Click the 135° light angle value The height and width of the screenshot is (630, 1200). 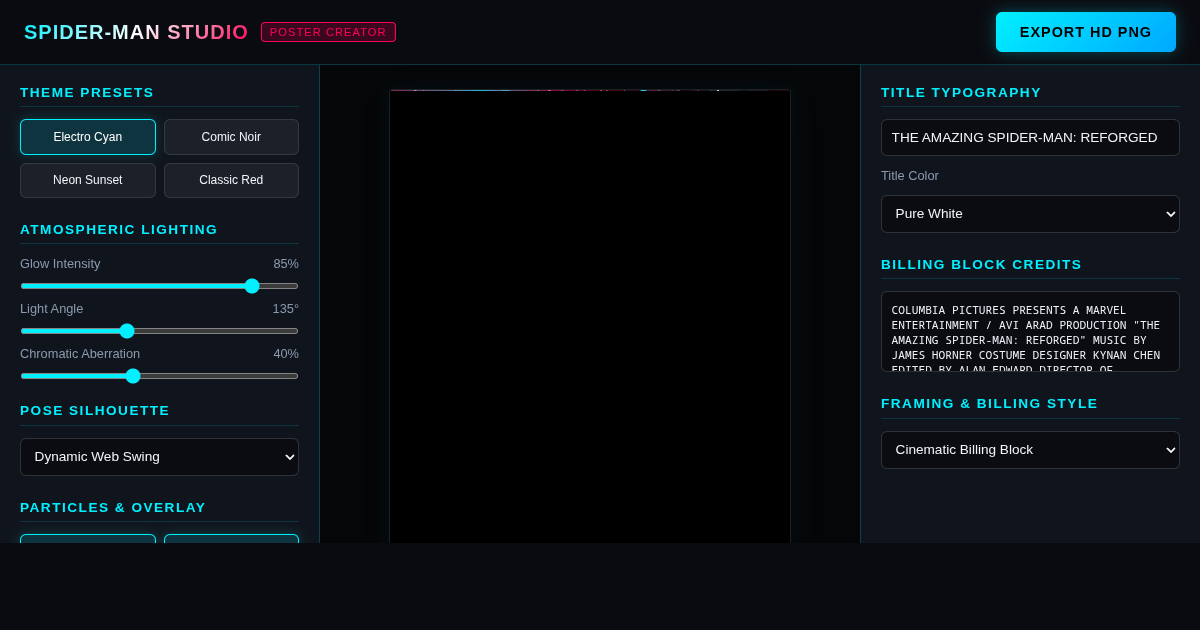click(x=286, y=309)
